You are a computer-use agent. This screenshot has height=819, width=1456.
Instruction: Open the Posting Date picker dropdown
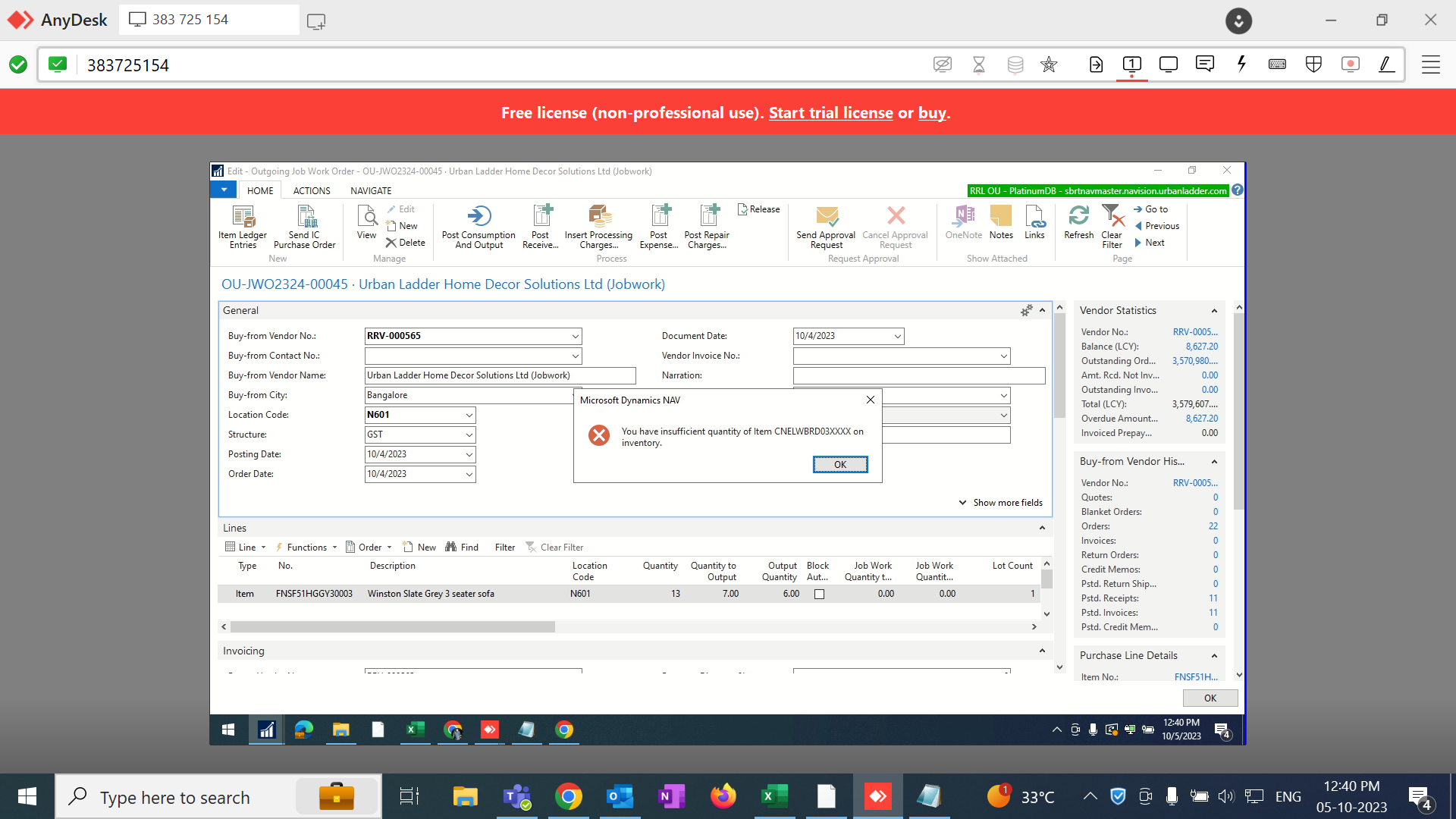(x=469, y=454)
